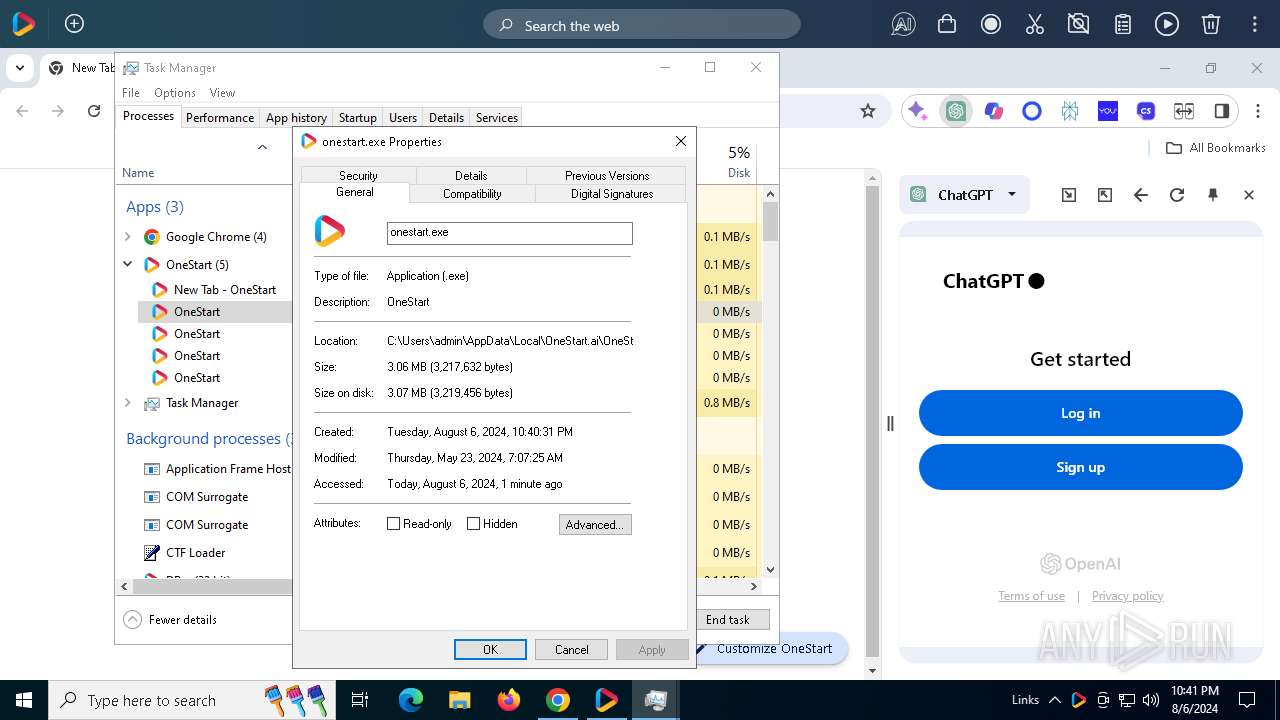
Task: Go back in the ChatGPT side panel
Action: pyautogui.click(x=1141, y=195)
